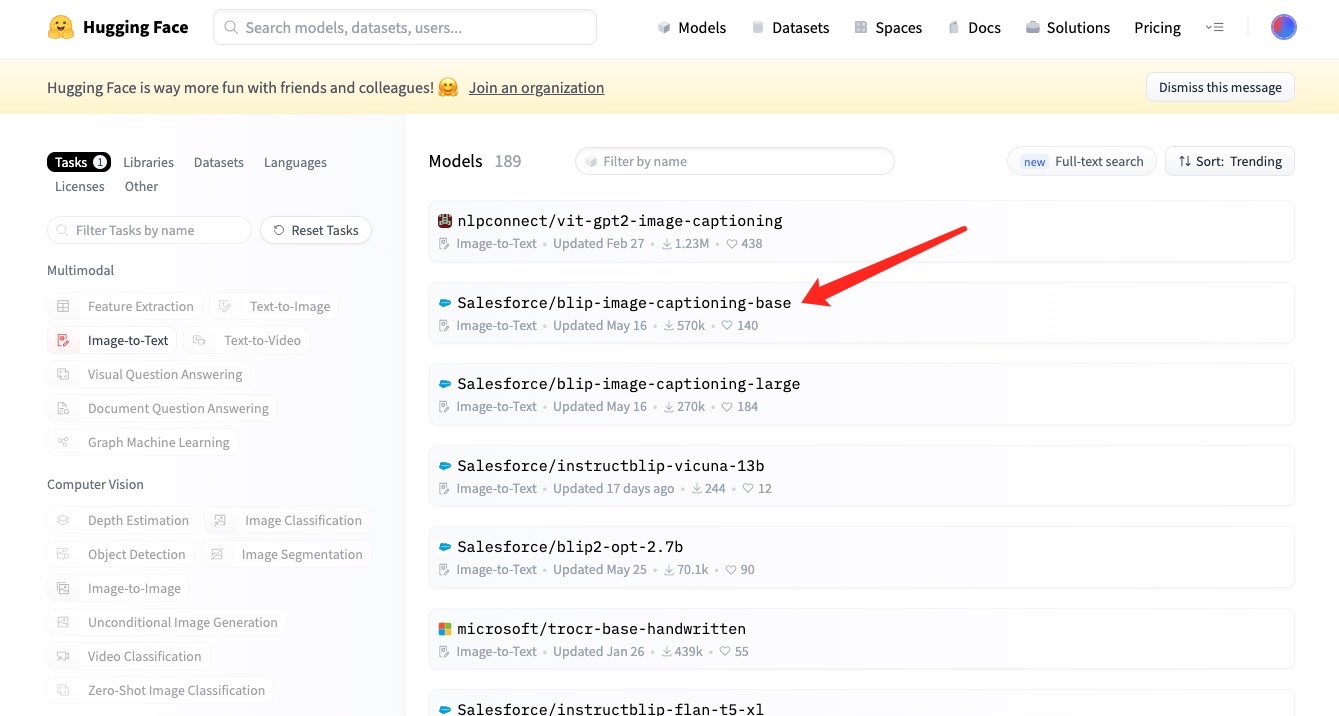This screenshot has width=1339, height=716.
Task: Go to the Pricing page
Action: pyautogui.click(x=1157, y=27)
